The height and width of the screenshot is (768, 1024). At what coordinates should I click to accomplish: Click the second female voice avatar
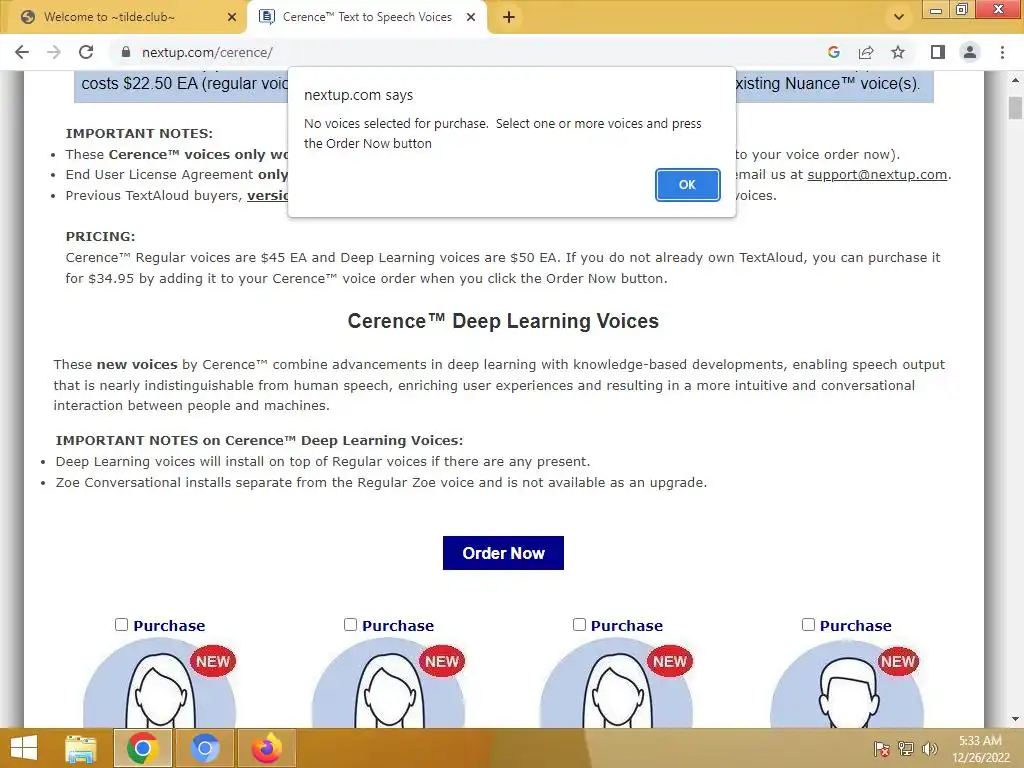pos(389,684)
